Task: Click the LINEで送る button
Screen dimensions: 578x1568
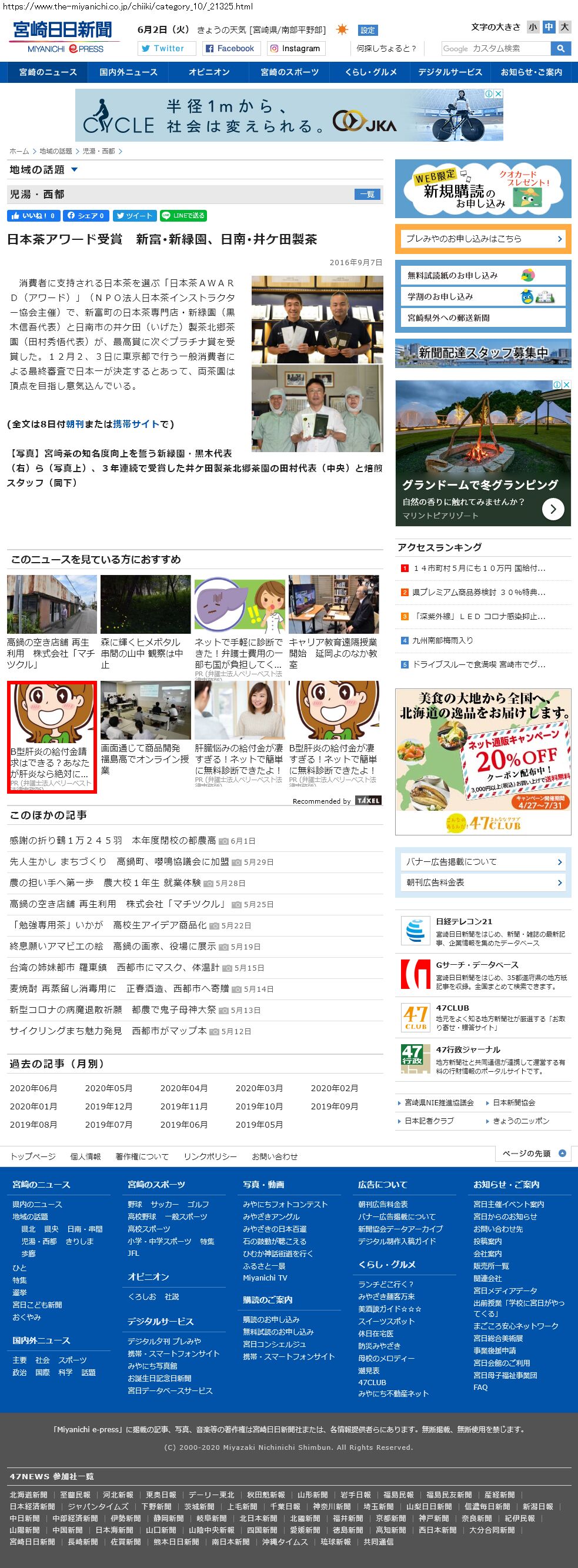Action: click(x=183, y=216)
